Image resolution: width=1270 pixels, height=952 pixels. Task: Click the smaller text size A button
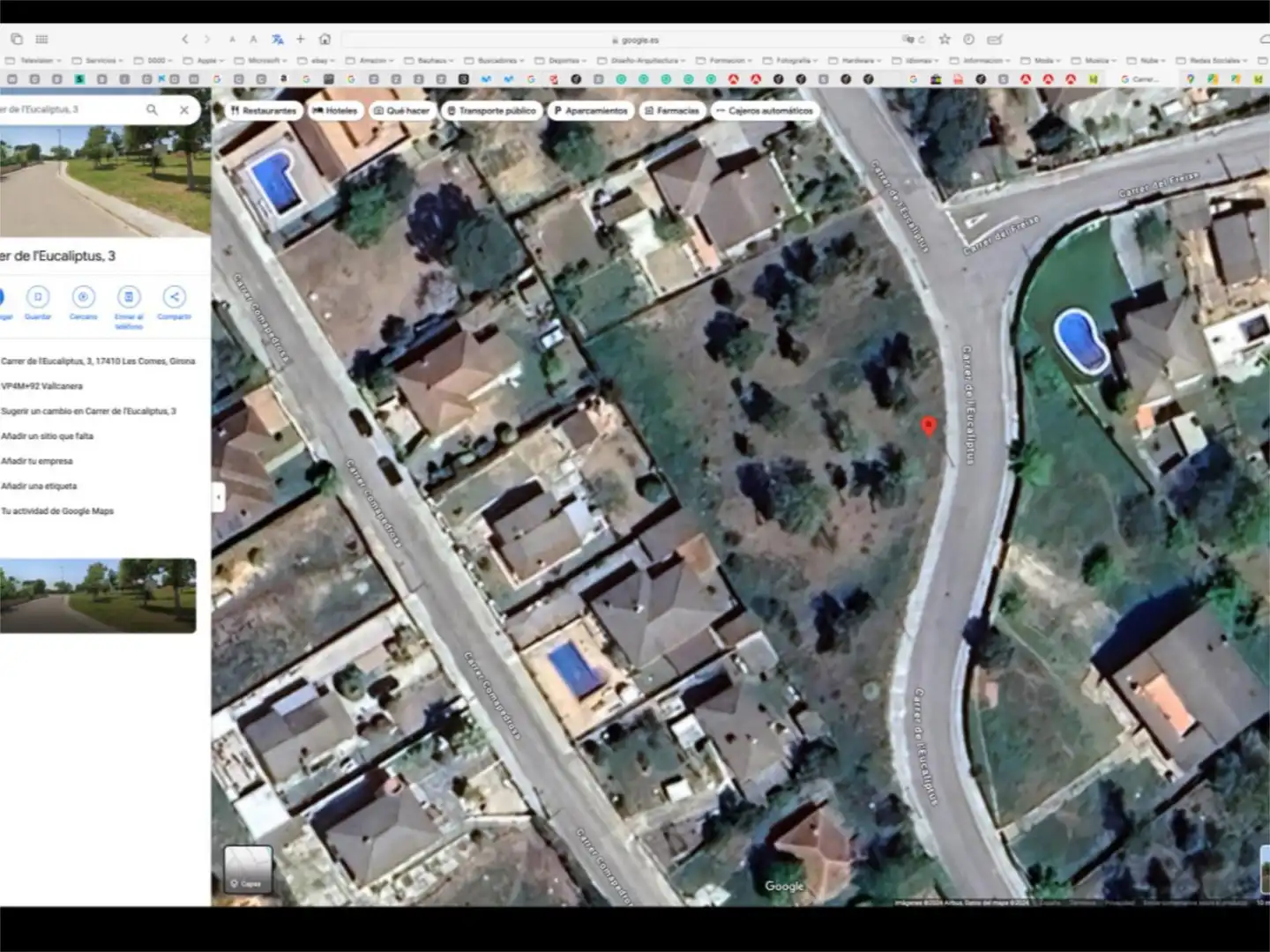point(232,40)
